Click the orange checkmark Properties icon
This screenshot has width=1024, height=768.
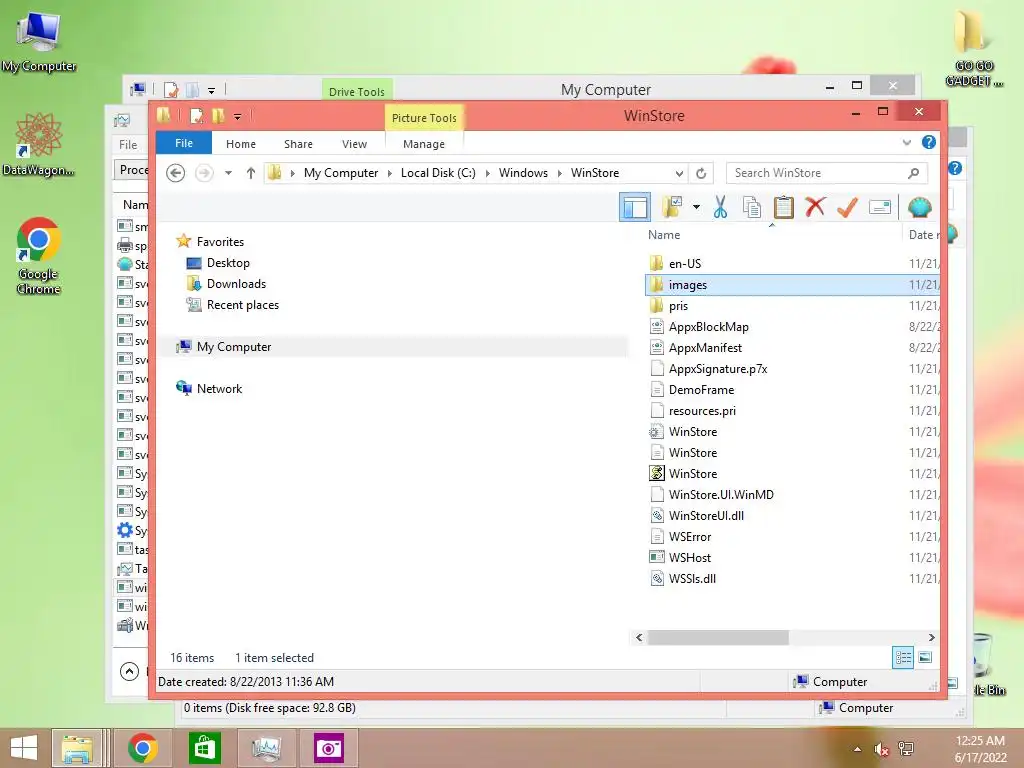click(847, 207)
